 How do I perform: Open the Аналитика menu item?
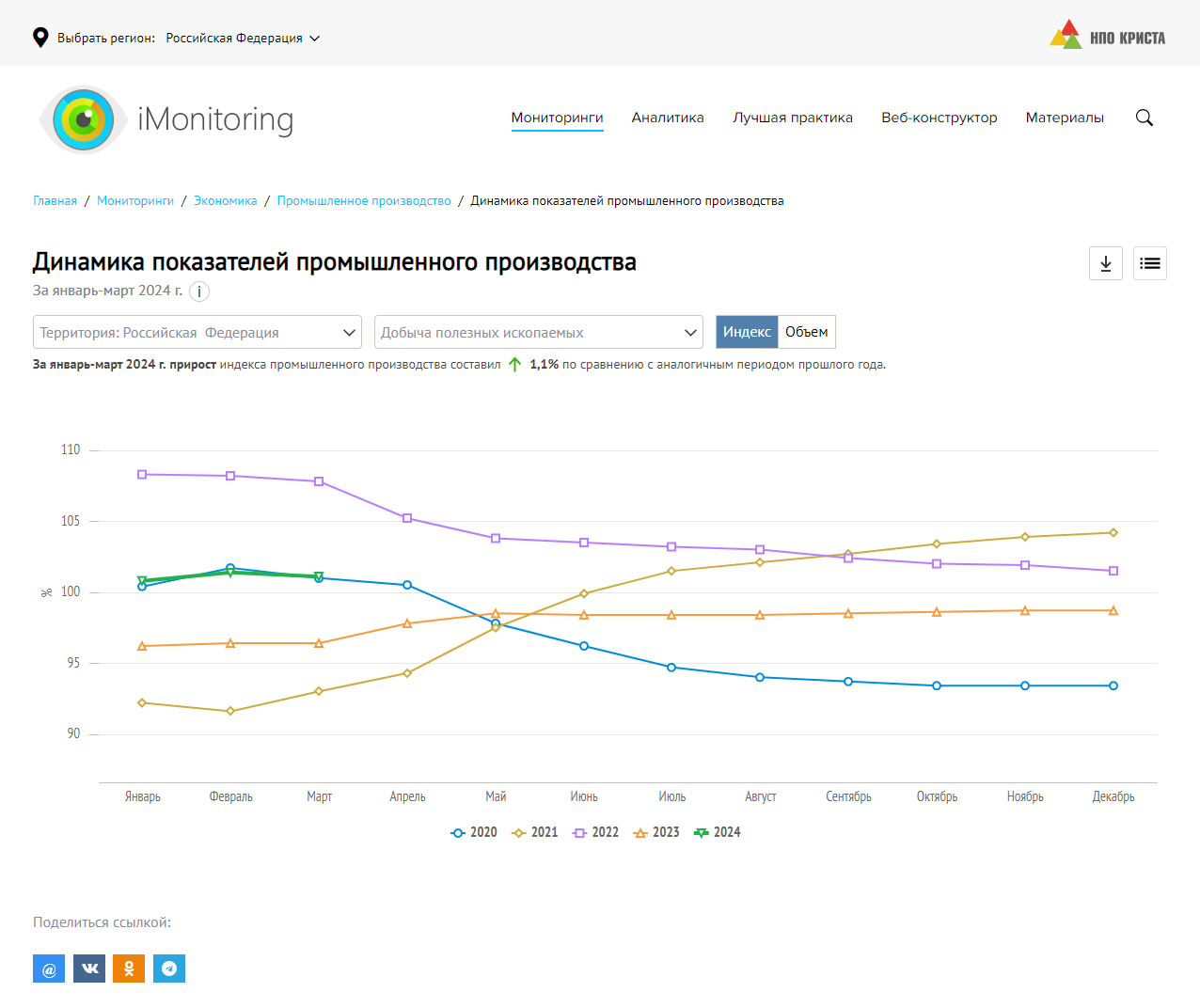coord(668,118)
